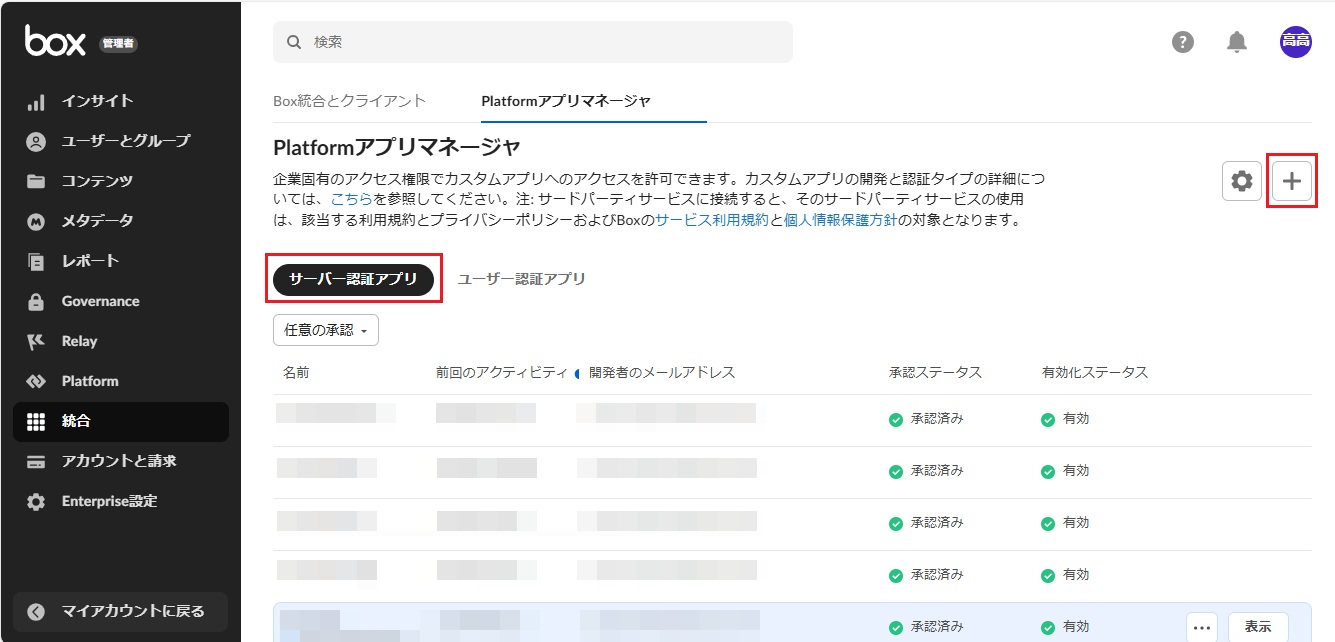Image resolution: width=1335 pixels, height=642 pixels.
Task: Click the Box logo in sidebar
Action: [55, 41]
